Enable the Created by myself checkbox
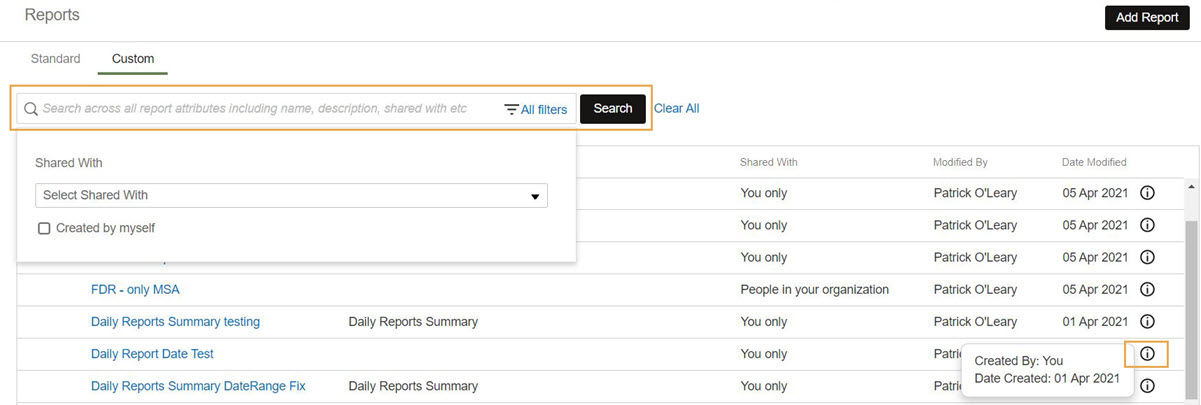1201x405 pixels. point(44,228)
